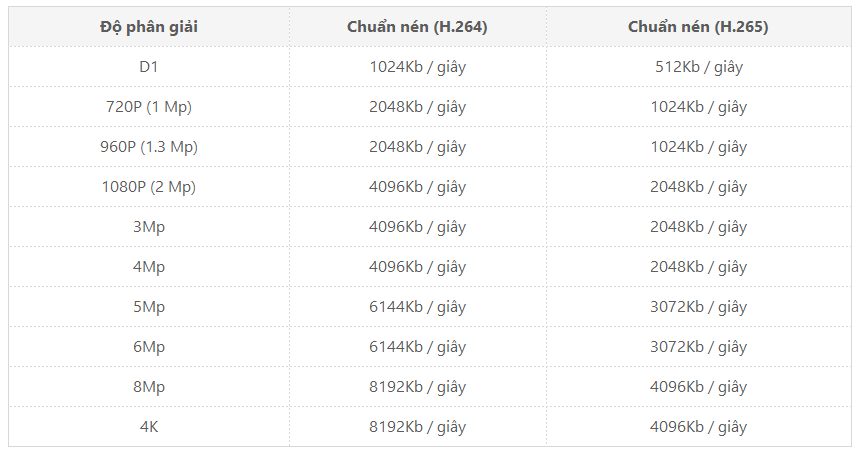Select the 4Mp resolution cell
The image size is (864, 456).
point(149,267)
